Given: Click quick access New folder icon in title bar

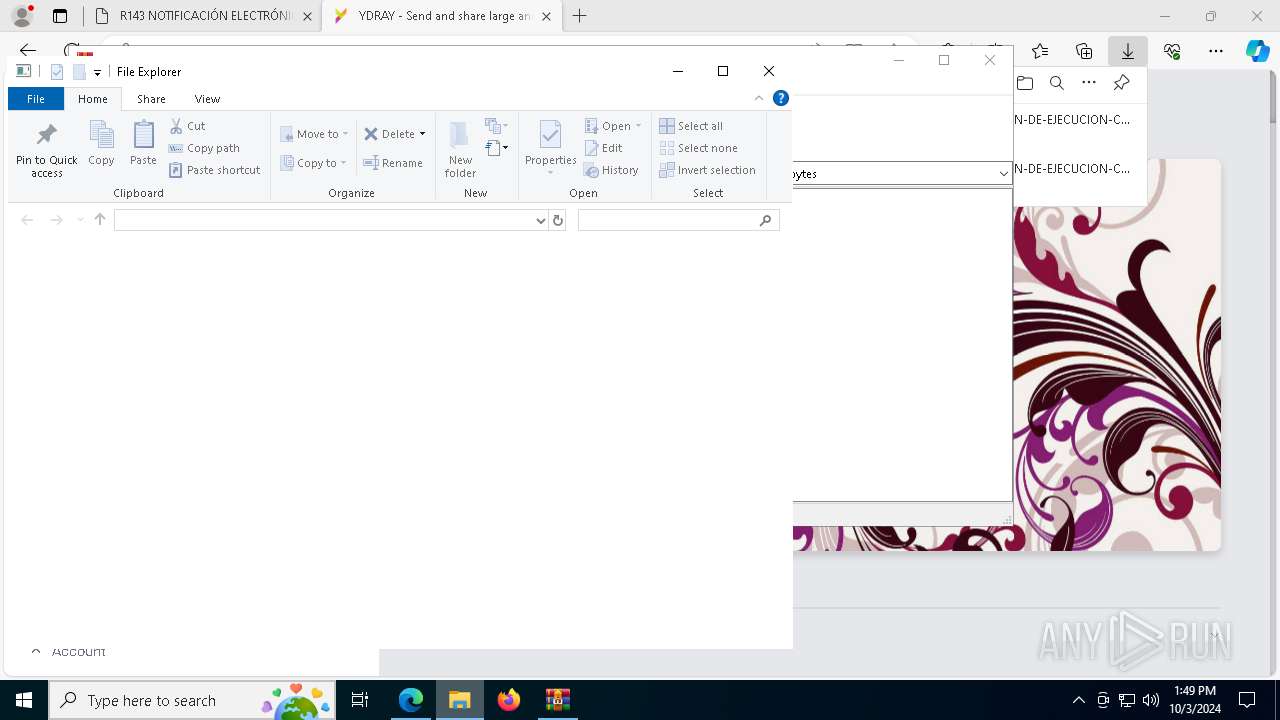Looking at the screenshot, I should coord(79,72).
